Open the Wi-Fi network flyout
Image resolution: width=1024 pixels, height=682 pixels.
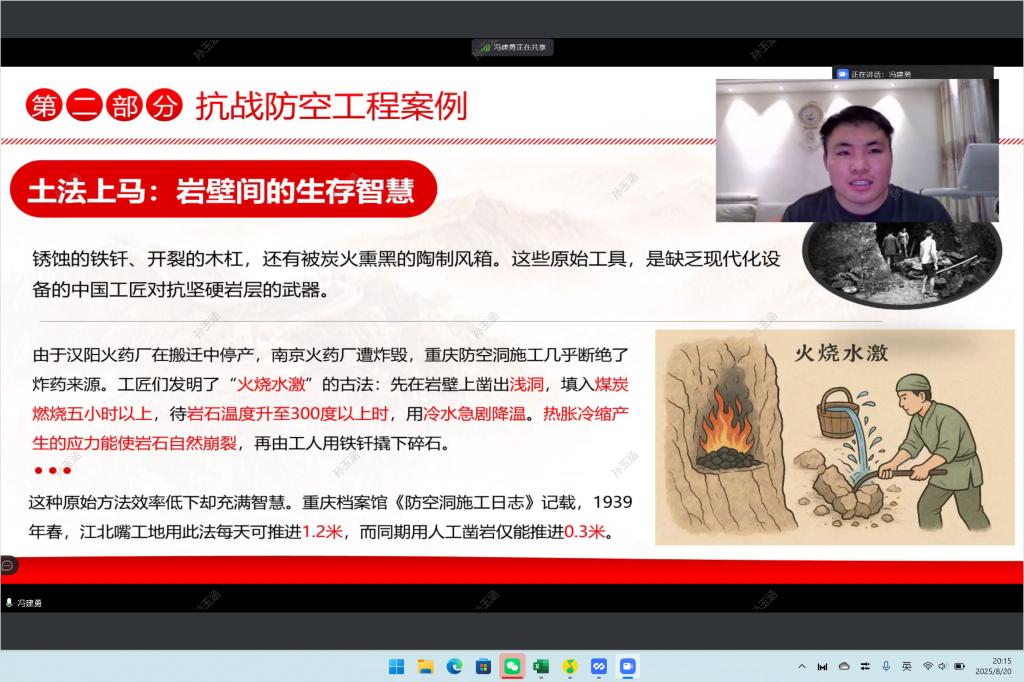(x=927, y=666)
